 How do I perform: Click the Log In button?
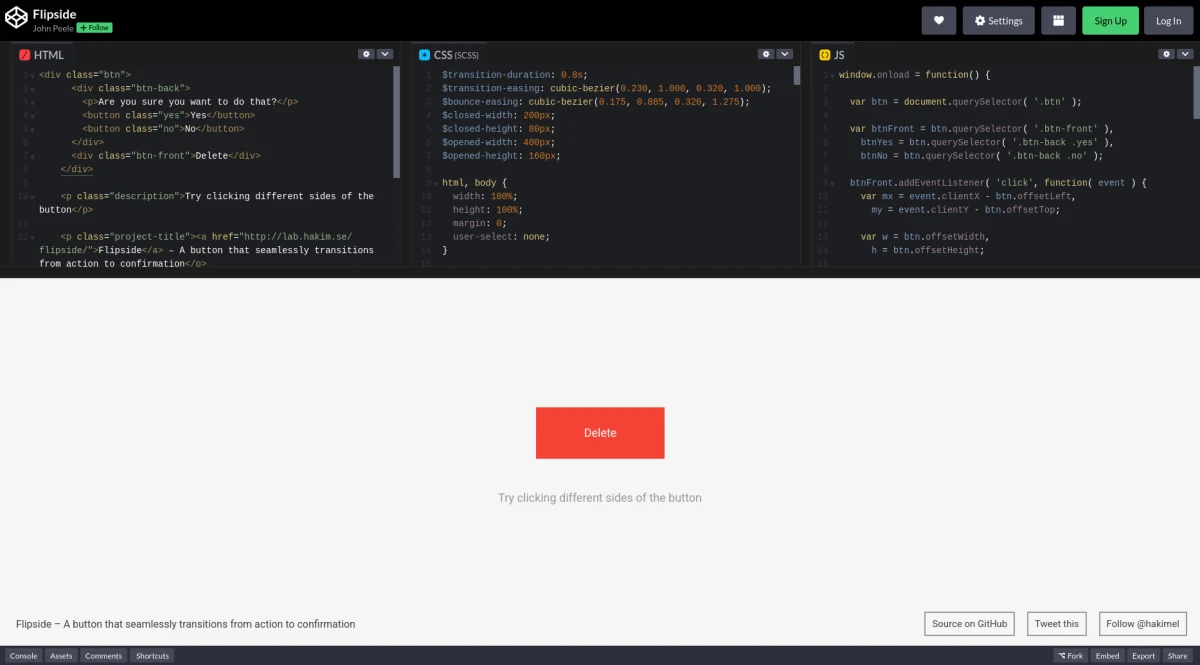(x=1168, y=21)
